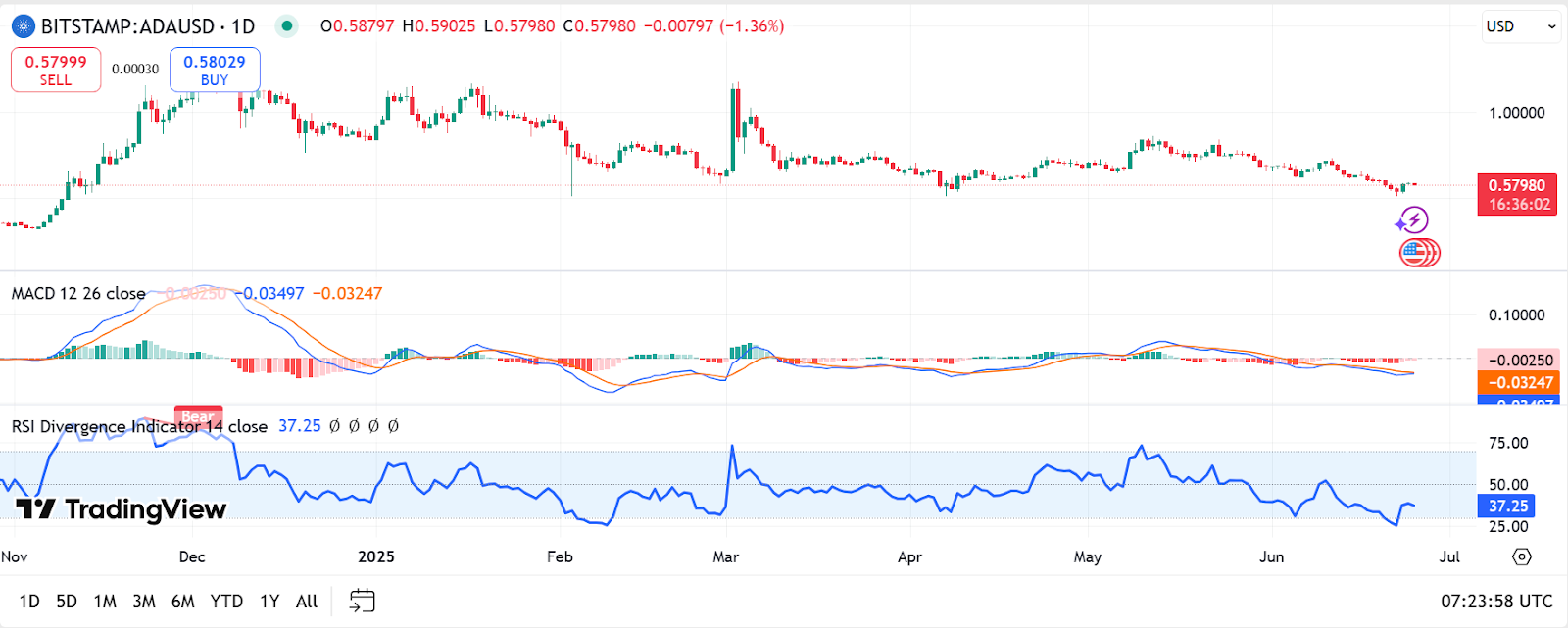The image size is (1568, 628).
Task: Click the TradingView logo
Action: pyautogui.click(x=122, y=509)
